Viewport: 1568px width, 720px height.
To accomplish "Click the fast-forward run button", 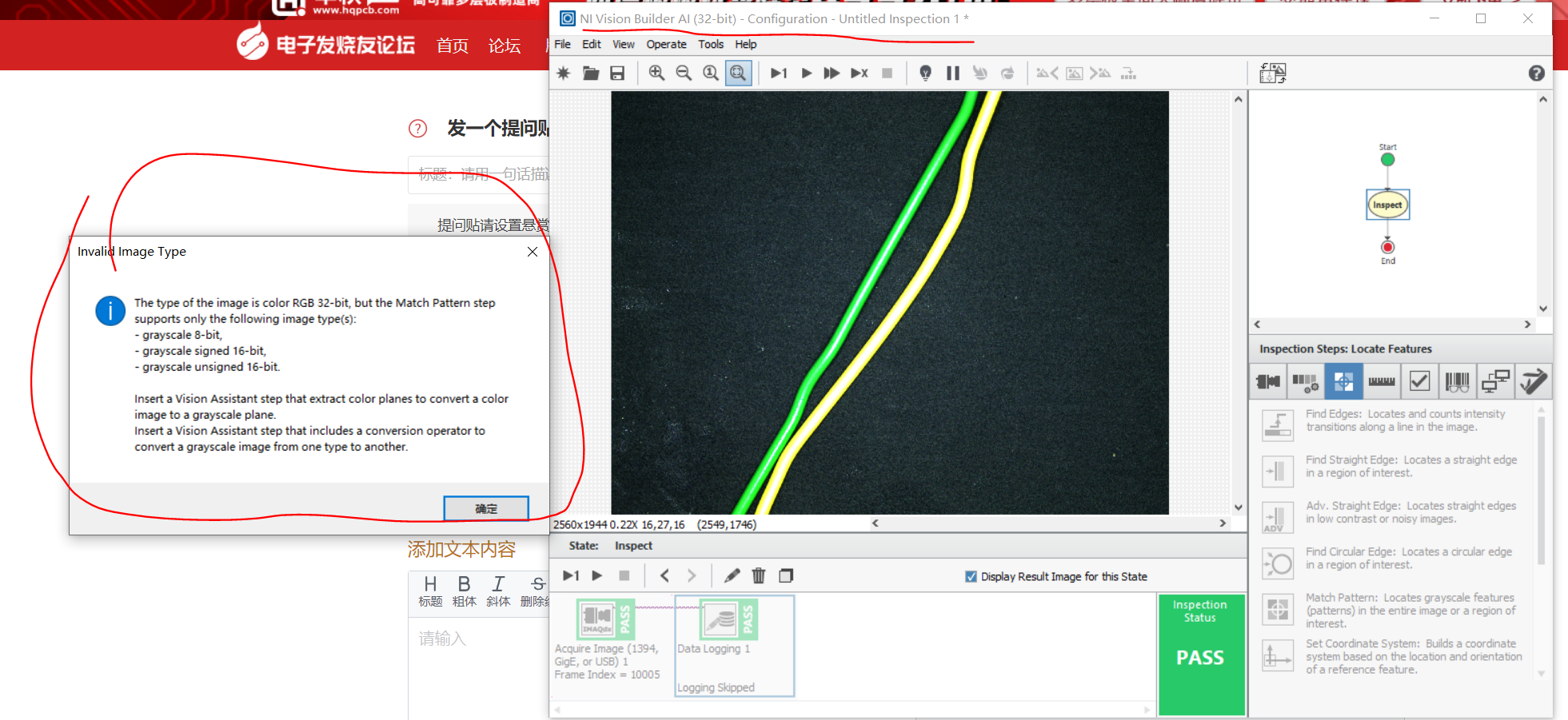I will pos(832,74).
